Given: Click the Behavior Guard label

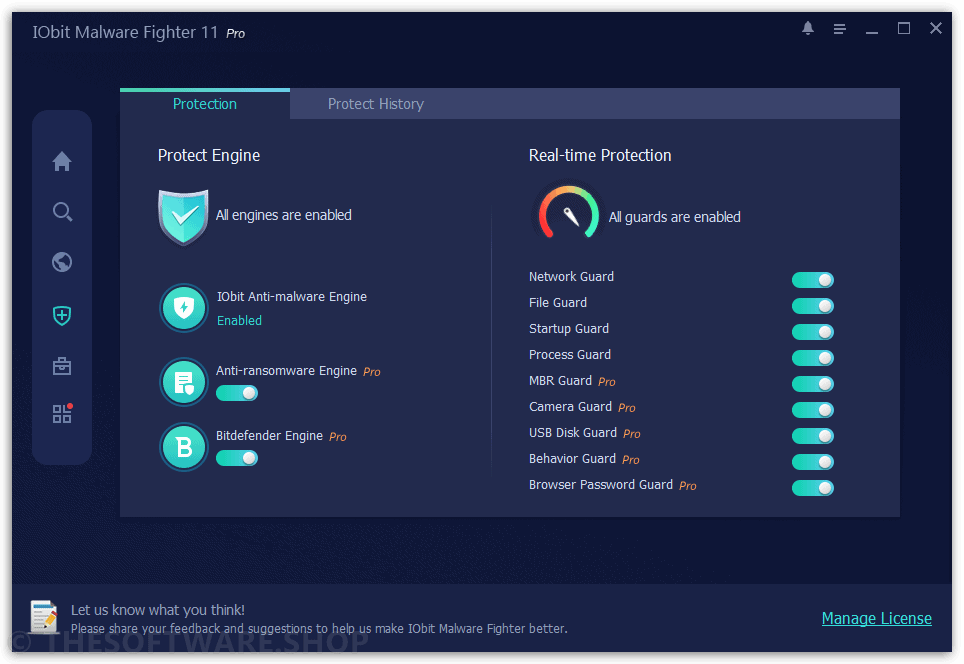Looking at the screenshot, I should (572, 459).
